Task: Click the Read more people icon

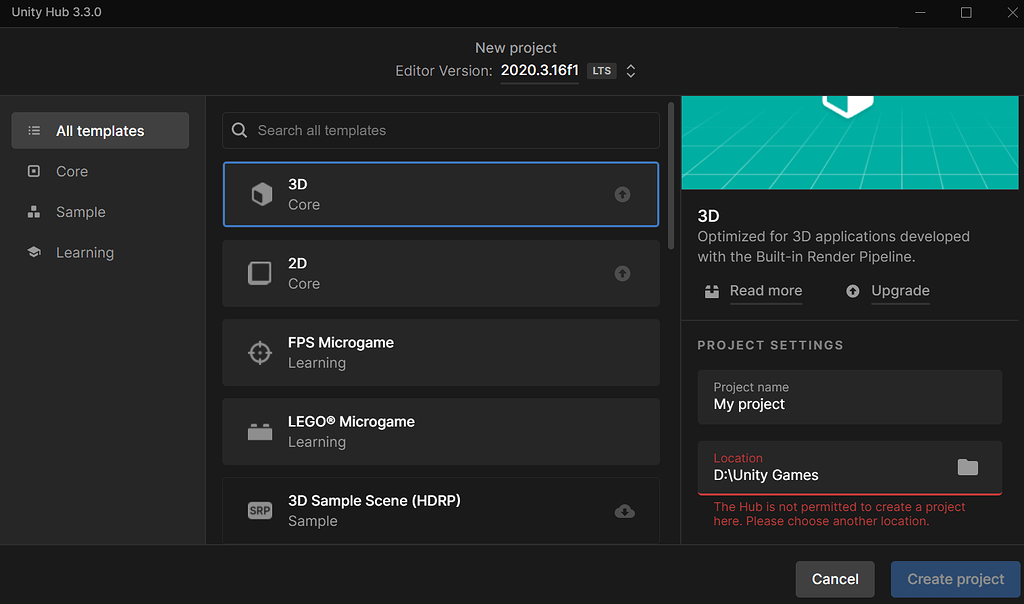Action: coord(711,291)
